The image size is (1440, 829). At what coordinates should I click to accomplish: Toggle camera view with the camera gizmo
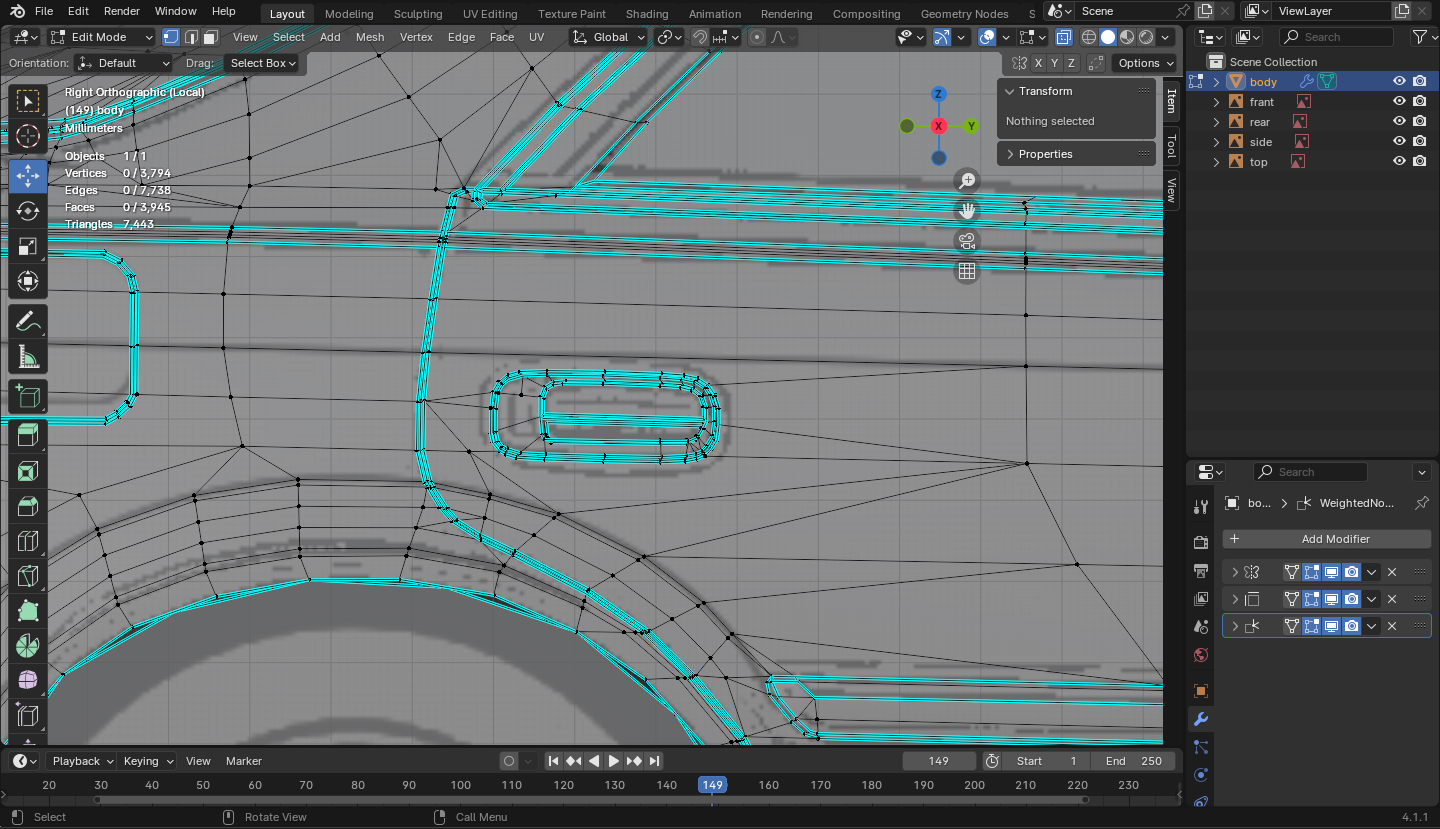click(x=967, y=241)
